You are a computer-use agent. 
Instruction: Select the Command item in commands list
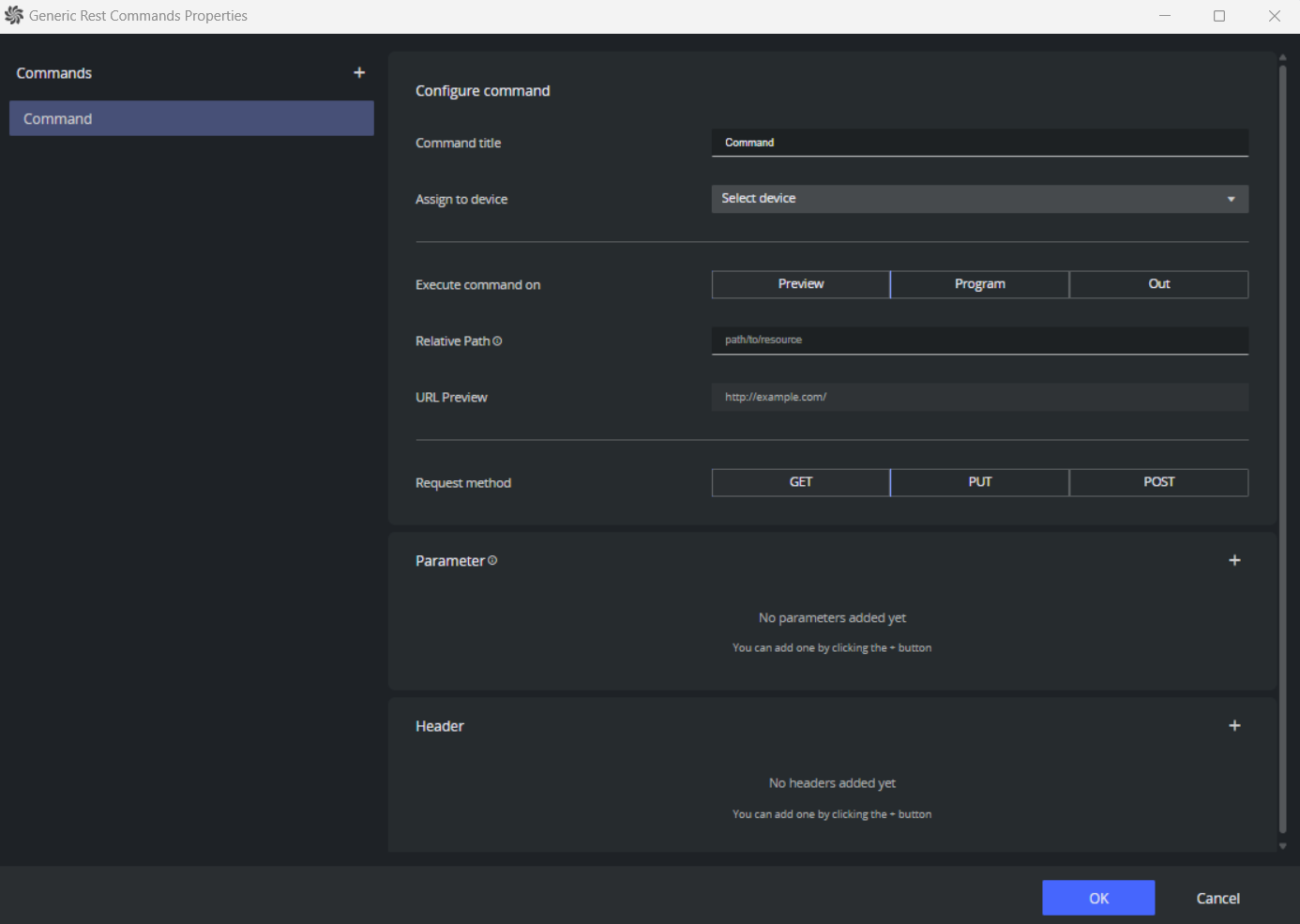pos(191,119)
